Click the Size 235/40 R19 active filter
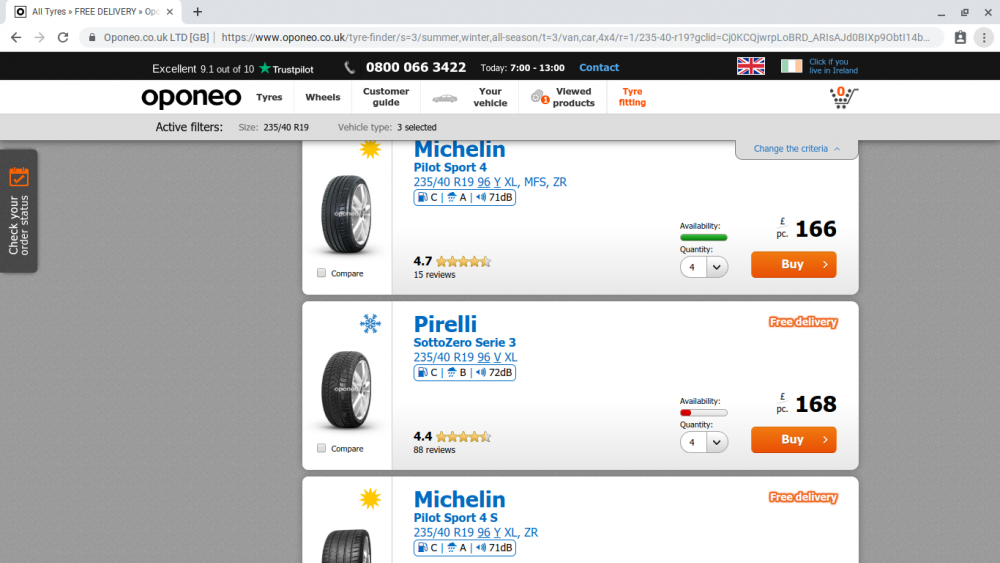Viewport: 1000px width, 563px height. coord(274,128)
